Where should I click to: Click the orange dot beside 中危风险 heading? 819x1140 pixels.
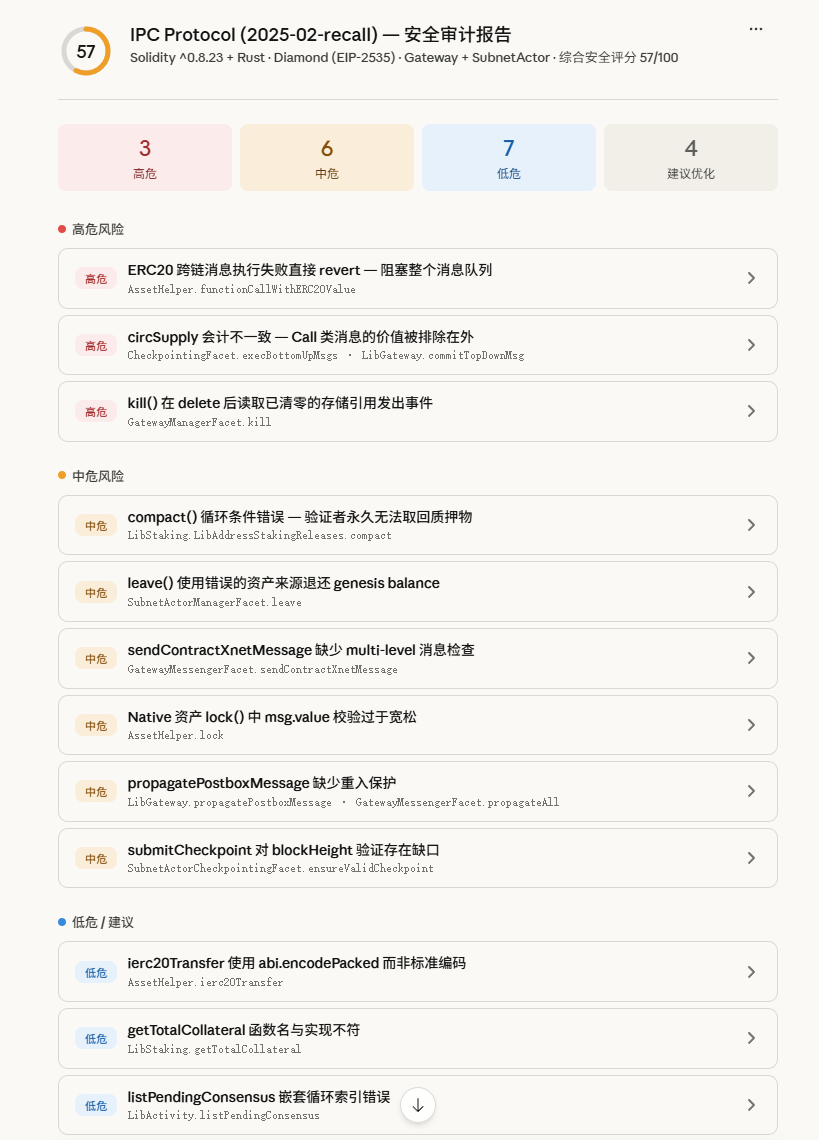(x=61, y=476)
